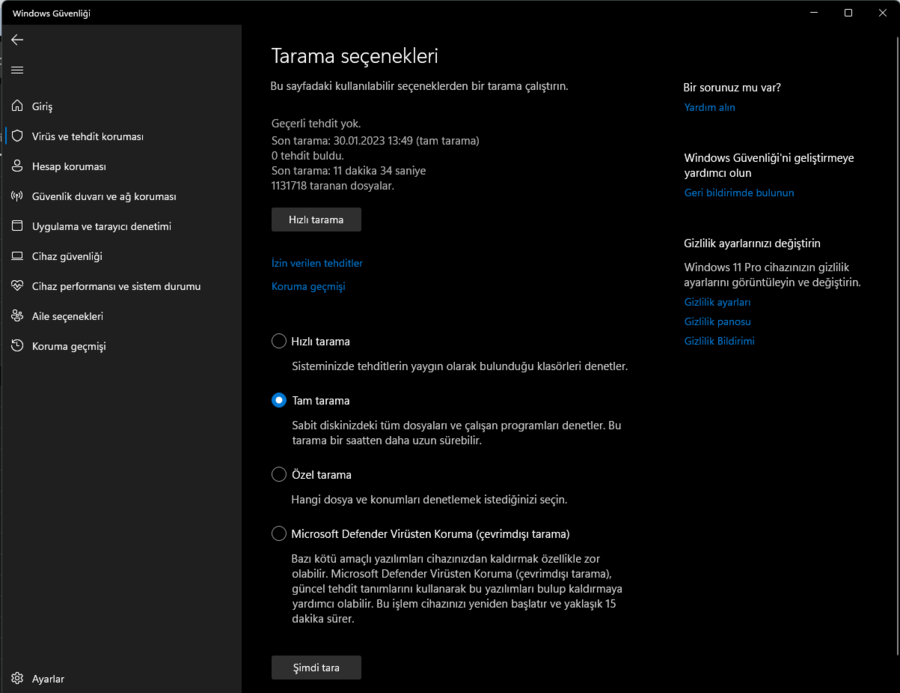
Task: Click the Hesap koruması person icon
Action: coord(17,166)
